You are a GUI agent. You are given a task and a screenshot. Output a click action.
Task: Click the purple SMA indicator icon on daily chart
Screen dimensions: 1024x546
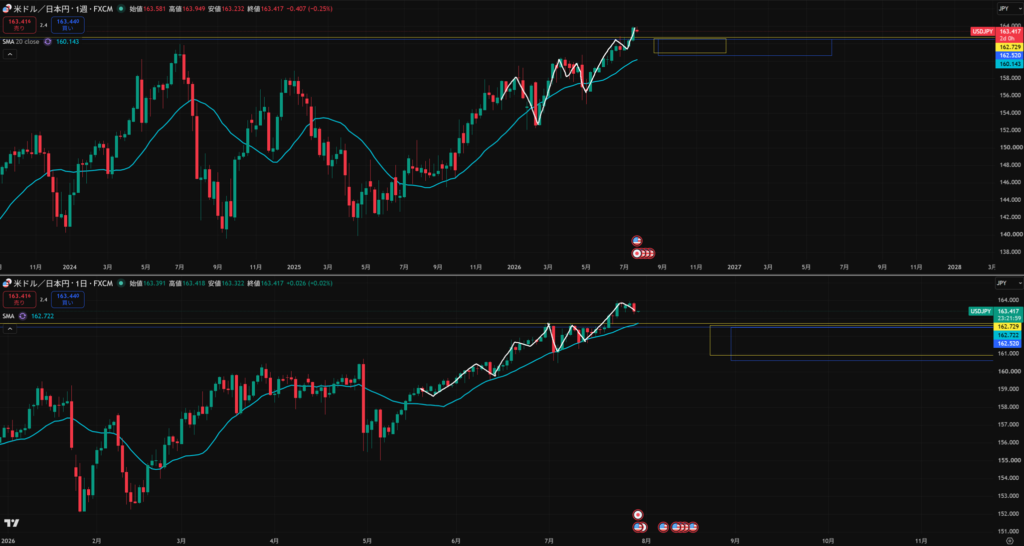point(22,315)
